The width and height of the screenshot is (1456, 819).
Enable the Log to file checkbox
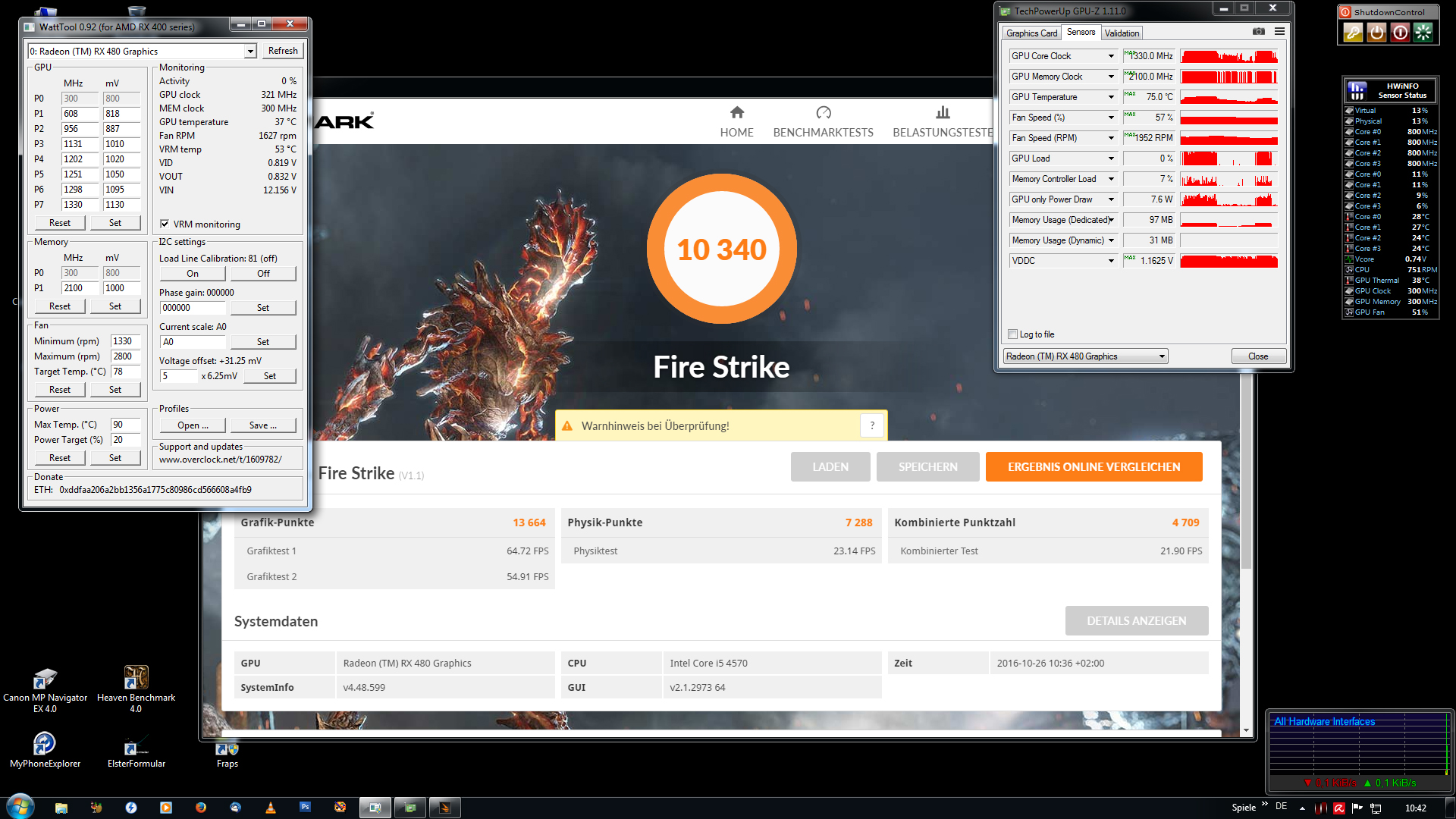click(x=1012, y=334)
